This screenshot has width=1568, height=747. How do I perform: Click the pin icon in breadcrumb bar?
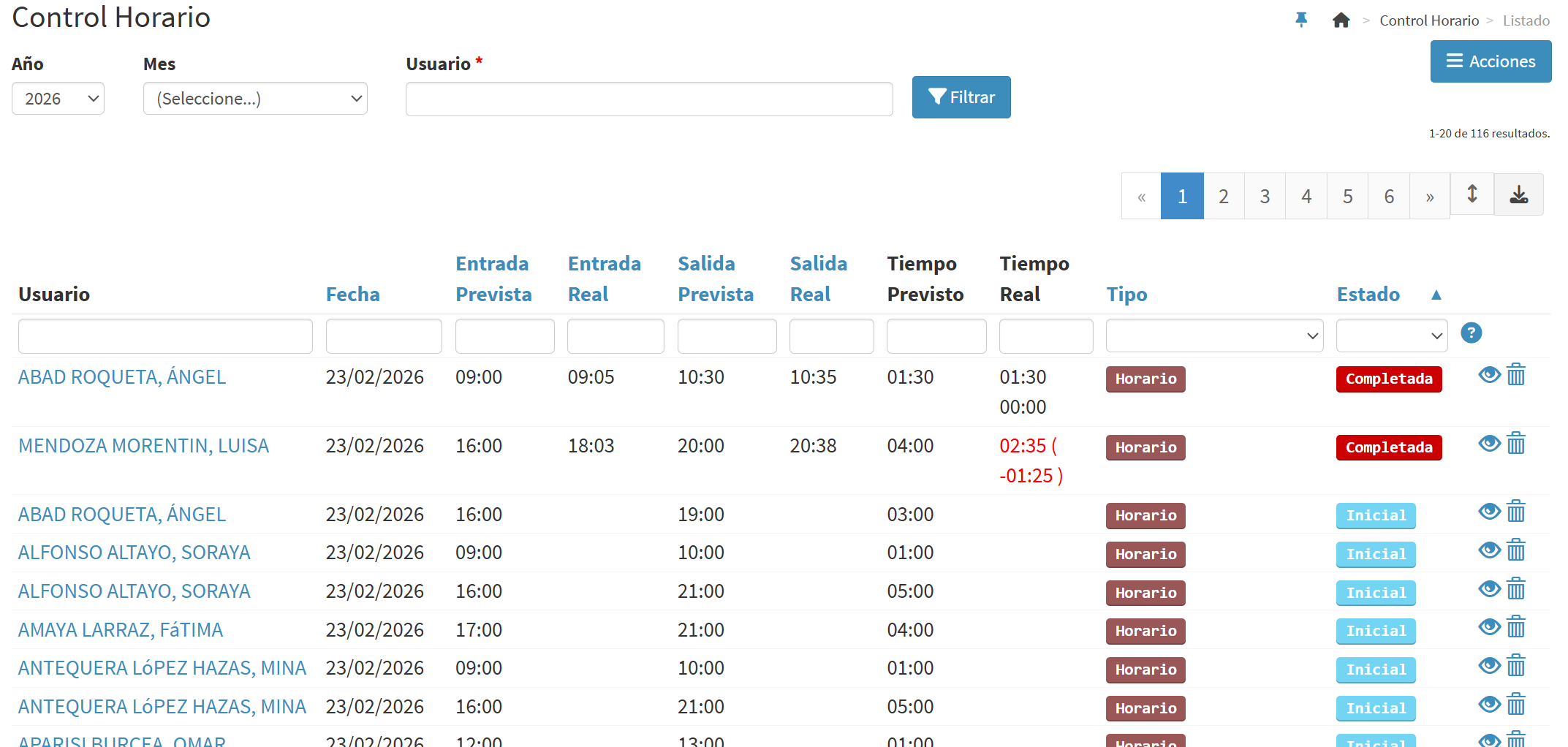[1301, 20]
